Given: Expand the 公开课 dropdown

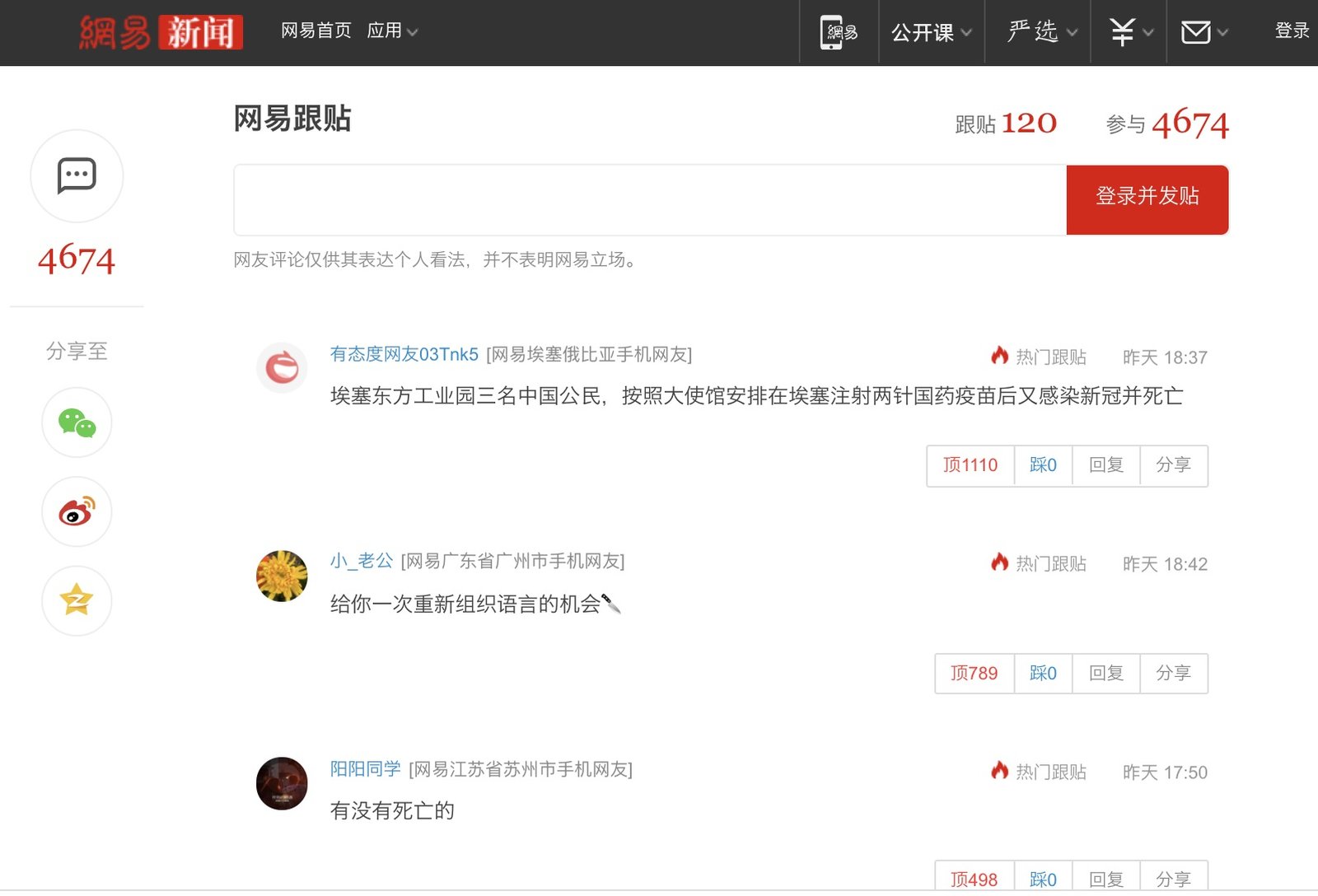Looking at the screenshot, I should click(931, 32).
